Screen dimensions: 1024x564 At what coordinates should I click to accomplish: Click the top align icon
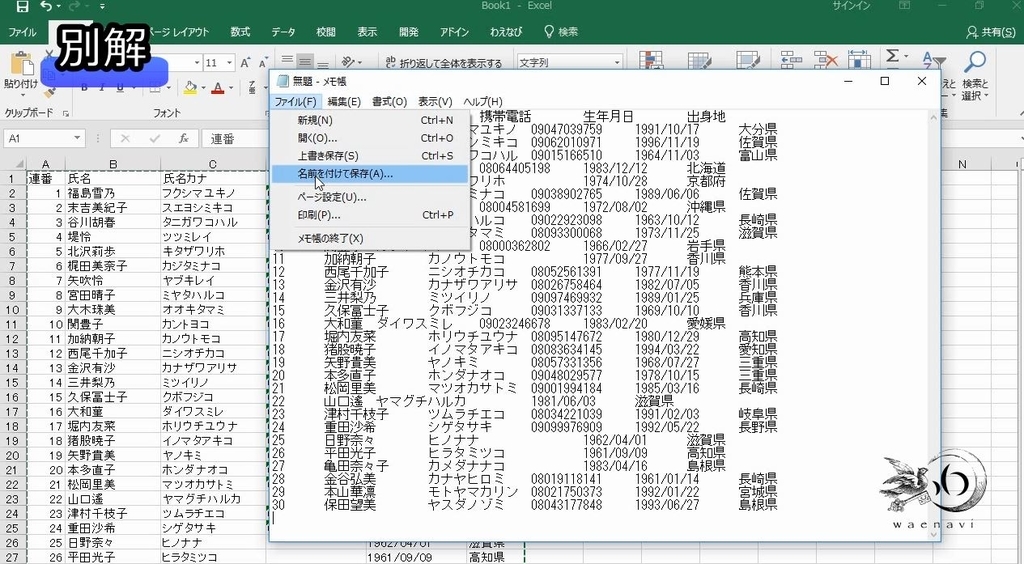point(287,61)
